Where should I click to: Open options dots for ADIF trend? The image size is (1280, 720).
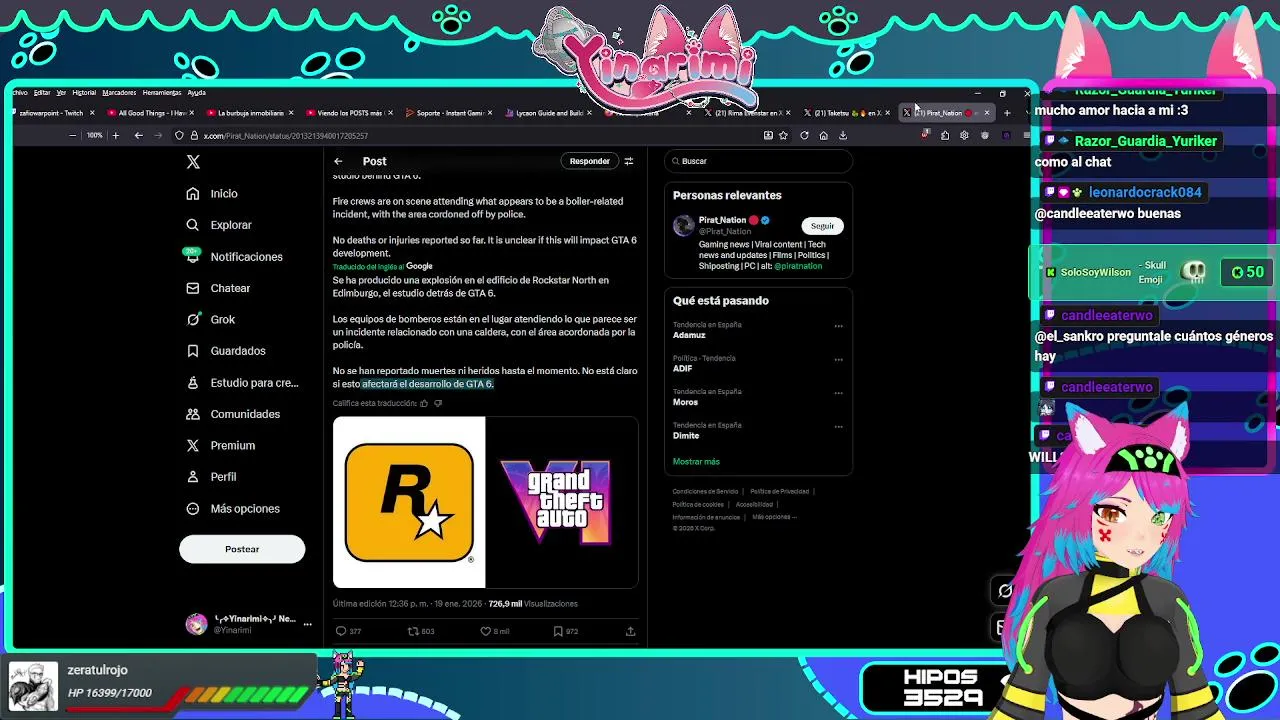(x=838, y=359)
